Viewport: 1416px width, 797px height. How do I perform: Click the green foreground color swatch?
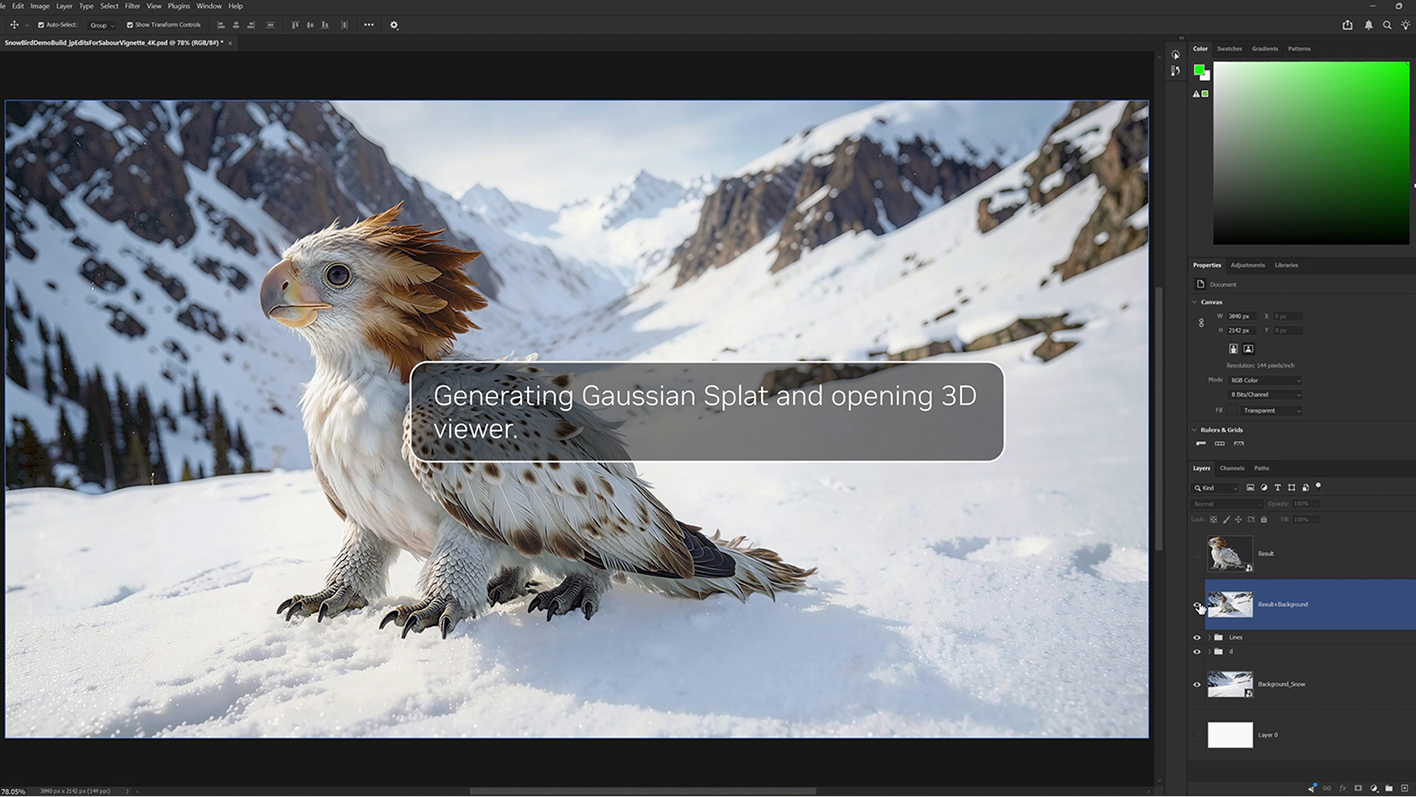coord(1199,70)
